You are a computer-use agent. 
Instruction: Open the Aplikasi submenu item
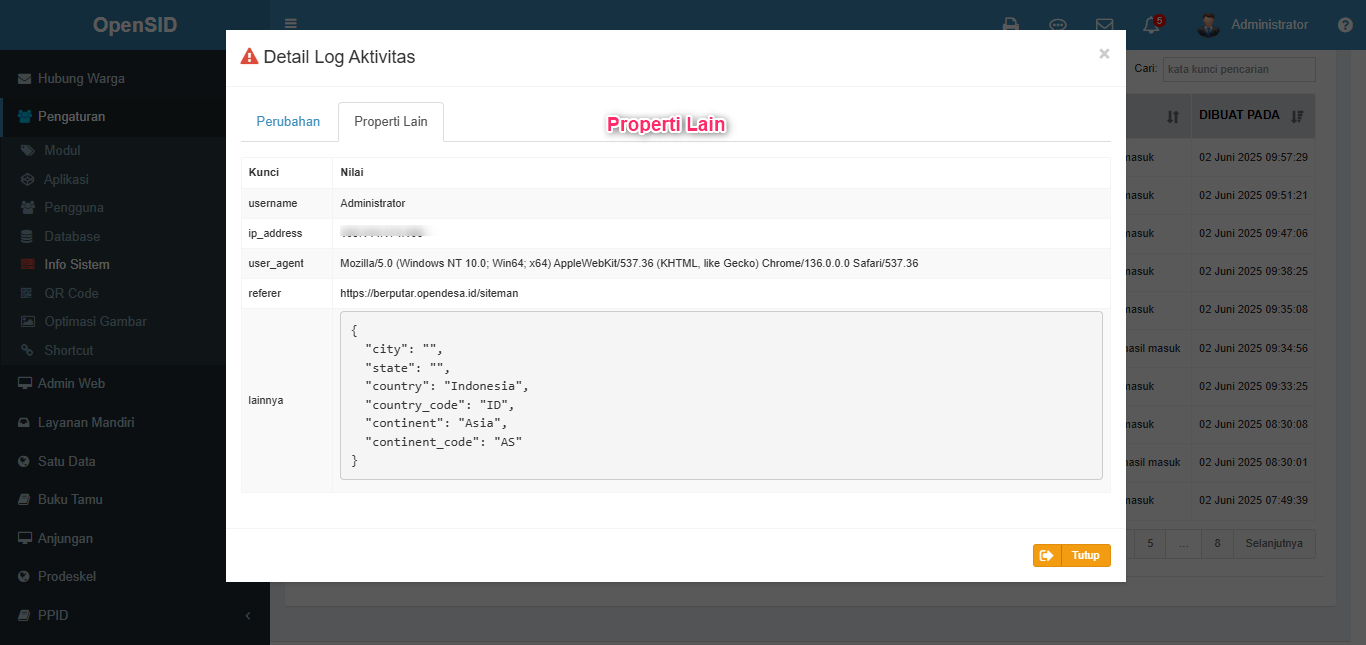click(66, 179)
